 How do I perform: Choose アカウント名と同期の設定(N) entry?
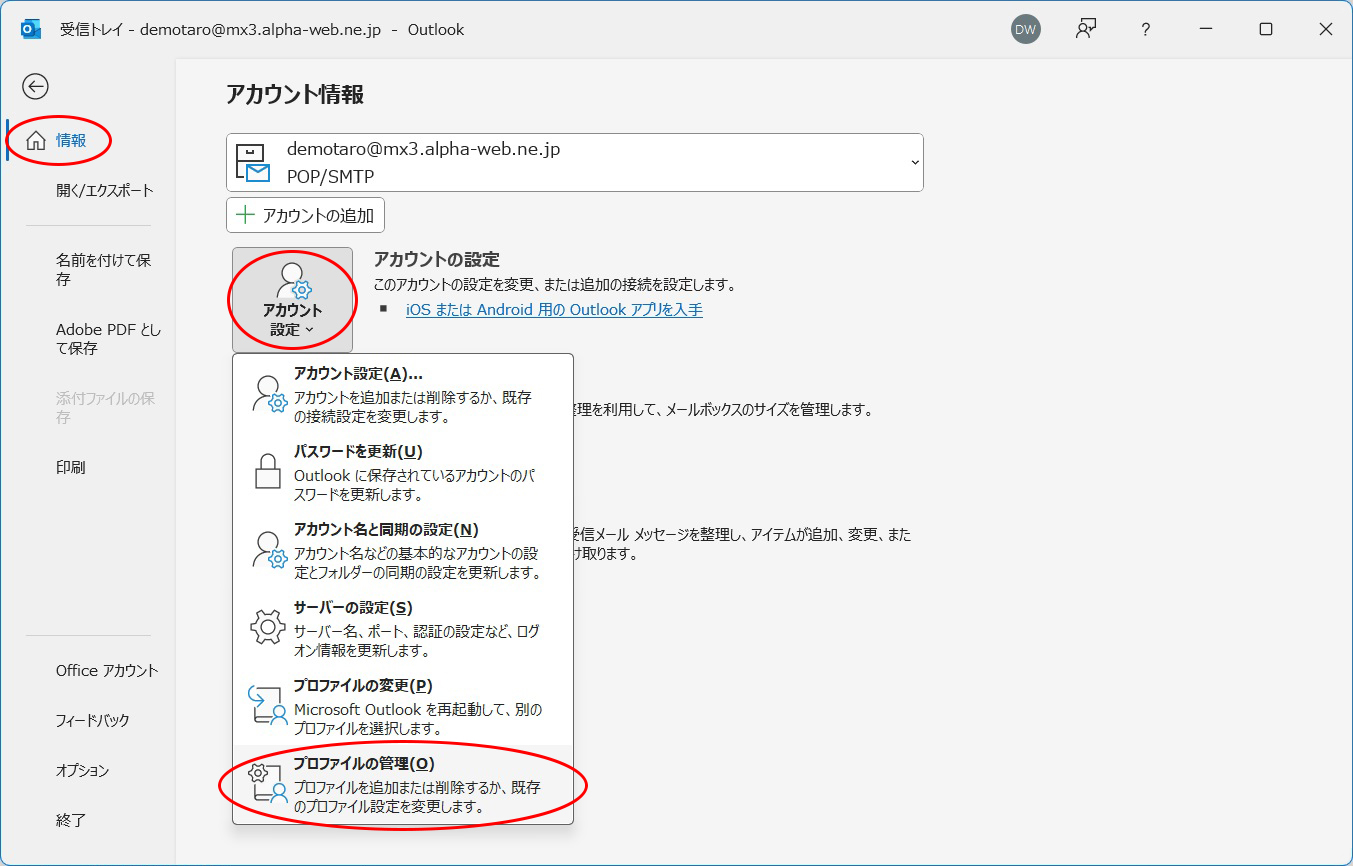[x=403, y=551]
